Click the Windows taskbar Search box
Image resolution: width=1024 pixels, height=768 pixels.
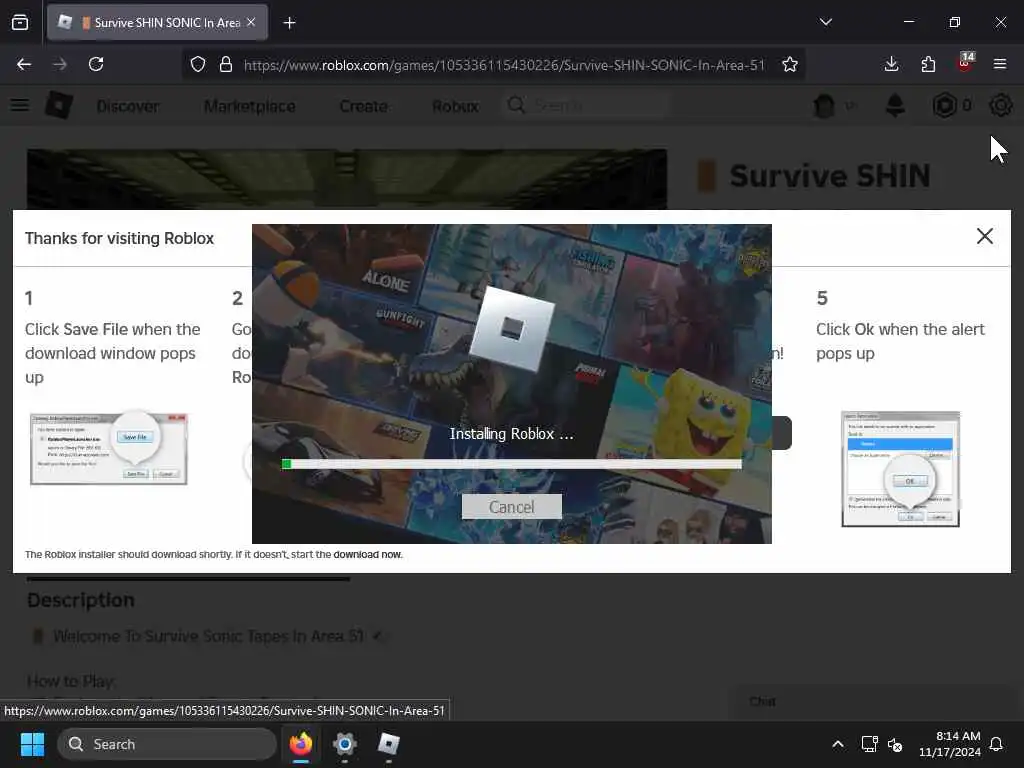click(x=167, y=744)
